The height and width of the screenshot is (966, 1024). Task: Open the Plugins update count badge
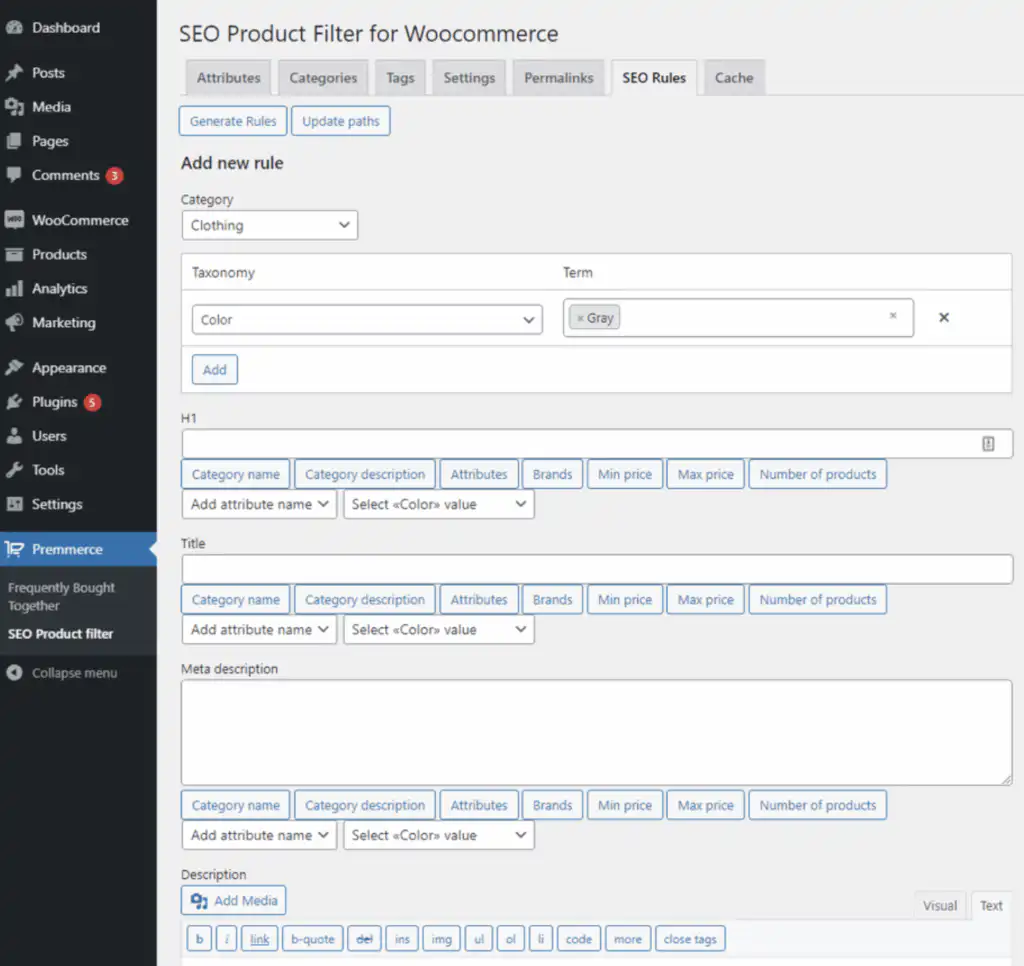click(92, 402)
